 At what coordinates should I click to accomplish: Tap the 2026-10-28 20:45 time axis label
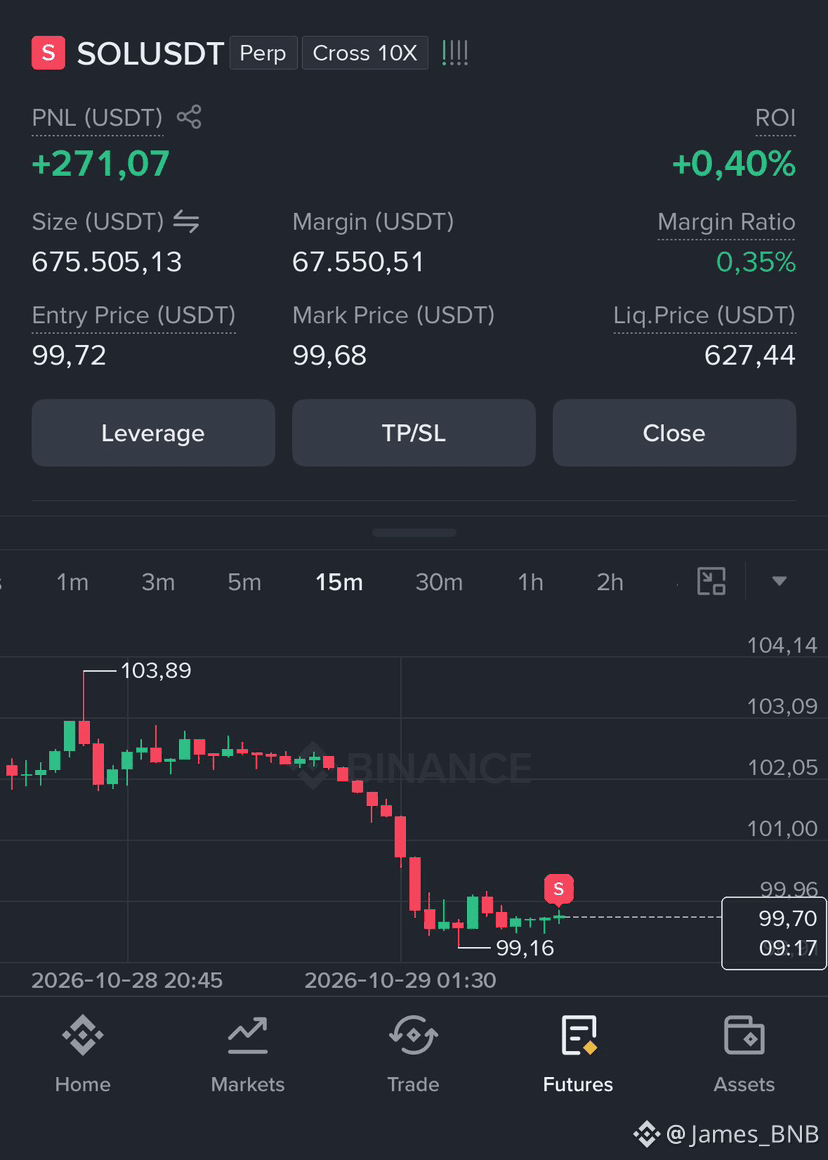127,980
